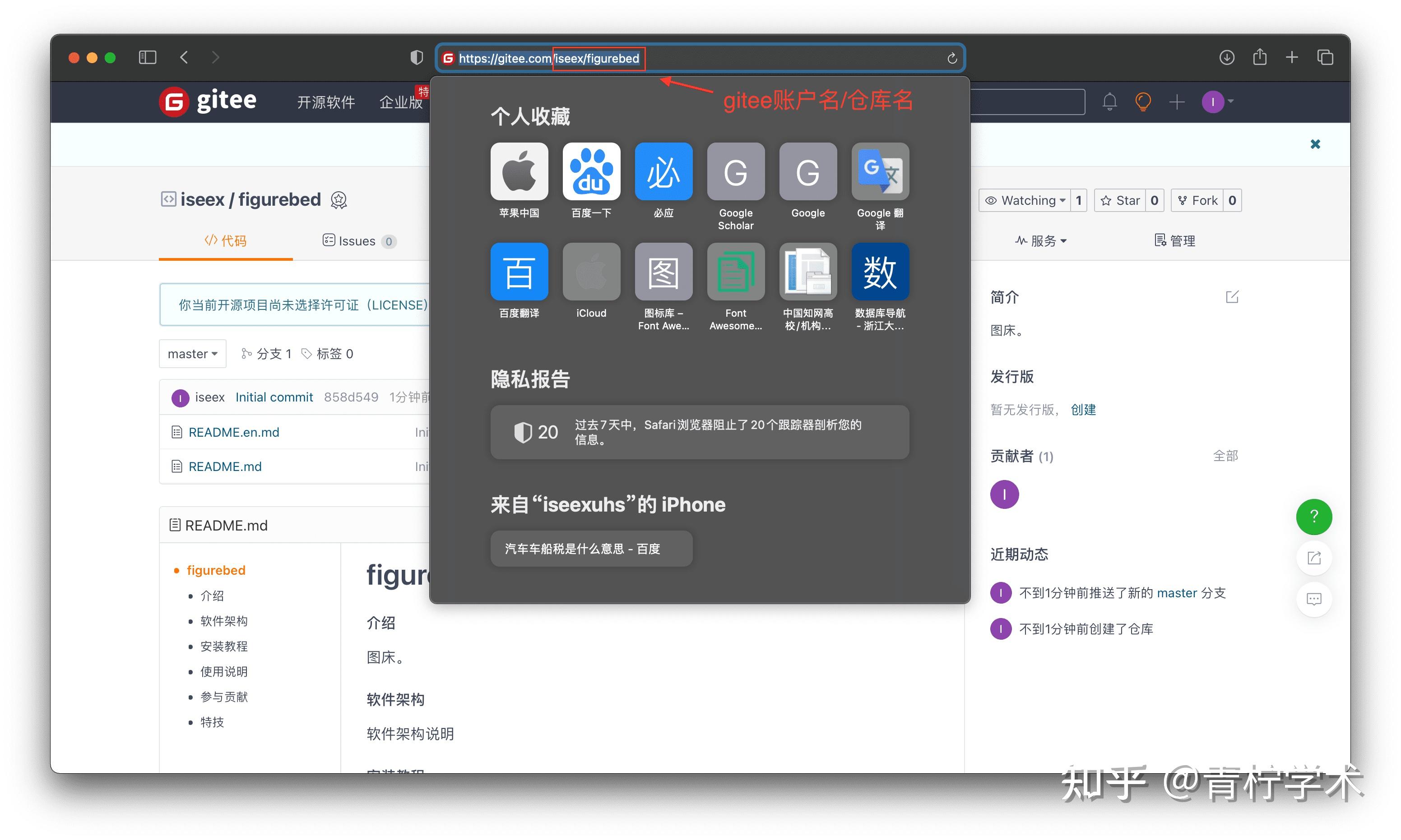Screen dimensions: 1401x840
Task: Click 创建 to create a release
Action: click(x=1083, y=409)
